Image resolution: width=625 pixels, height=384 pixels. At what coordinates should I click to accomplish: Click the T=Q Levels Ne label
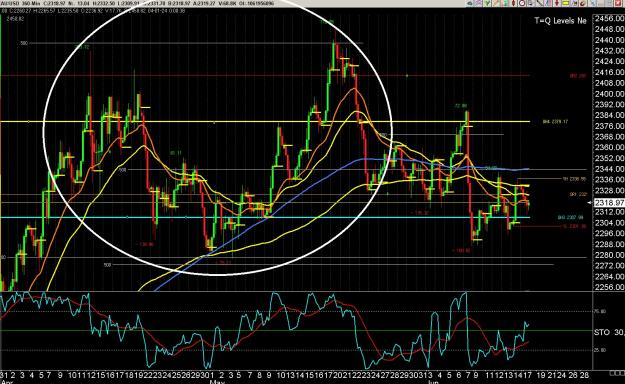(x=560, y=21)
